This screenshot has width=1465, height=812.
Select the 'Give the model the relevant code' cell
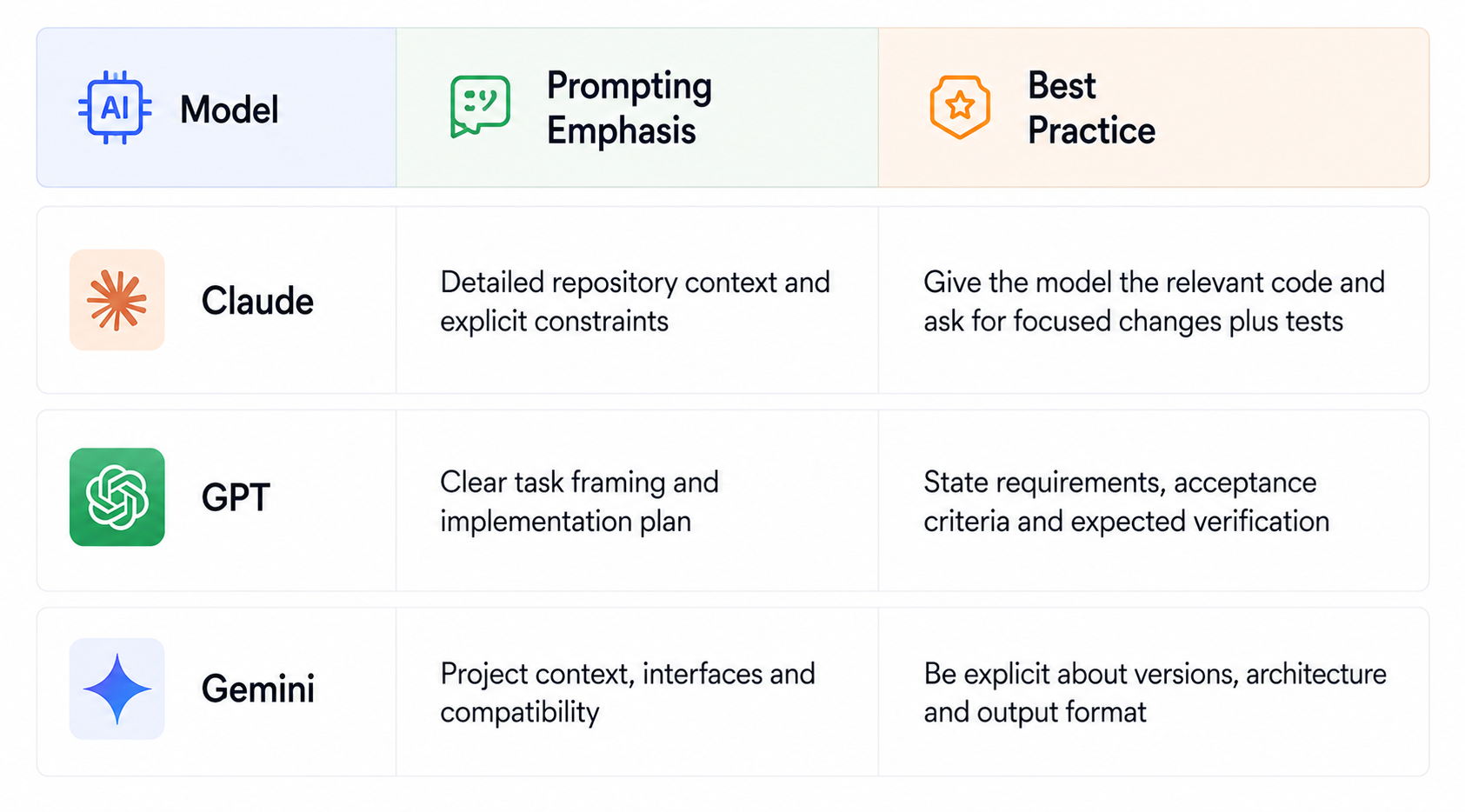click(x=1154, y=301)
